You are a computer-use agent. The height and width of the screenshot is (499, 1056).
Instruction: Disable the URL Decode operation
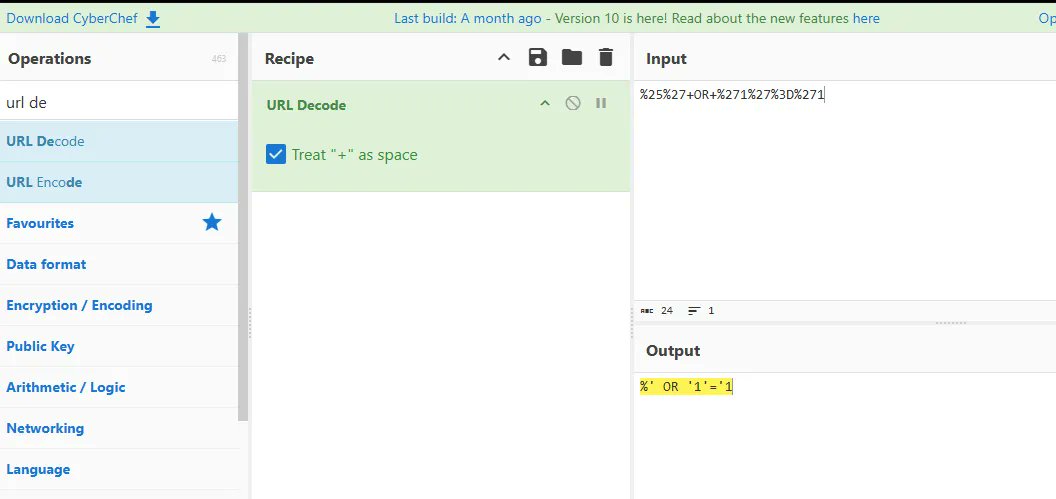click(572, 103)
